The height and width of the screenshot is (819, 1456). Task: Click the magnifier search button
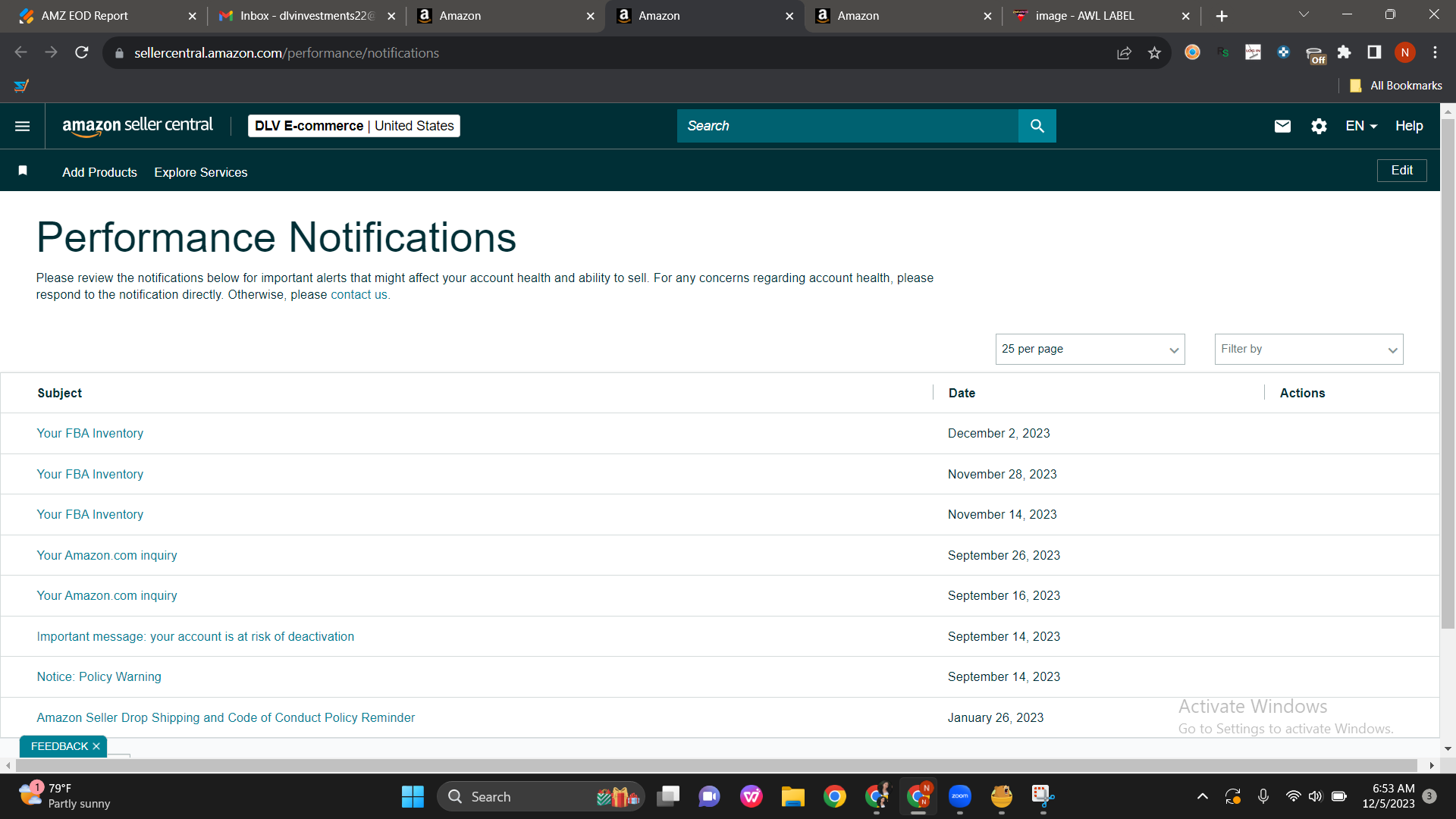(x=1037, y=126)
